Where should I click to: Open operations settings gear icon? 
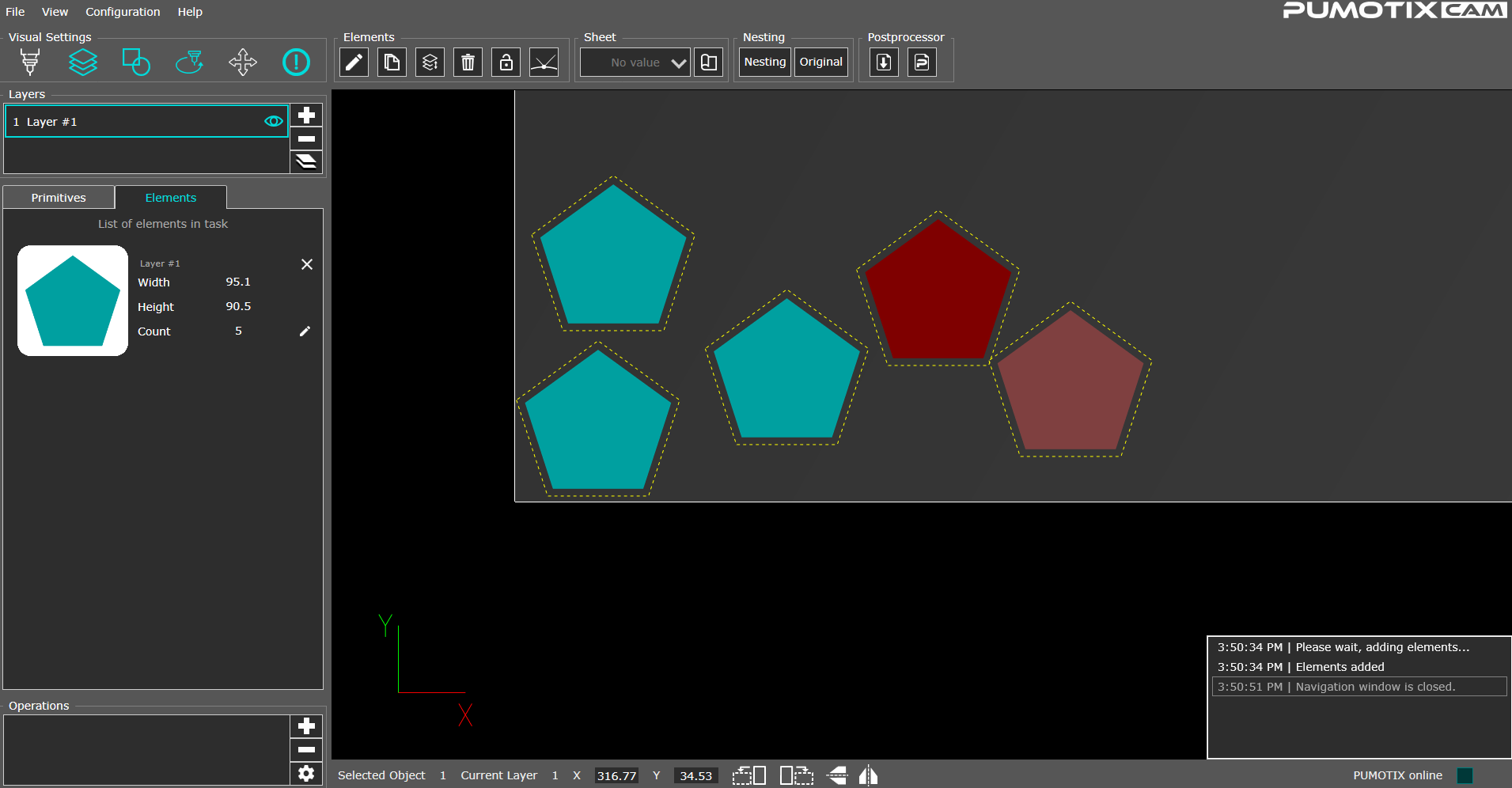click(306, 773)
